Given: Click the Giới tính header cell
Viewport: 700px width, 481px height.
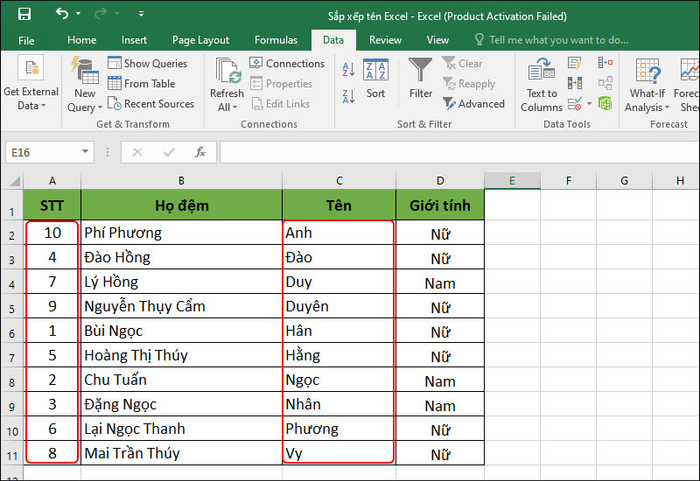Looking at the screenshot, I should pos(440,205).
